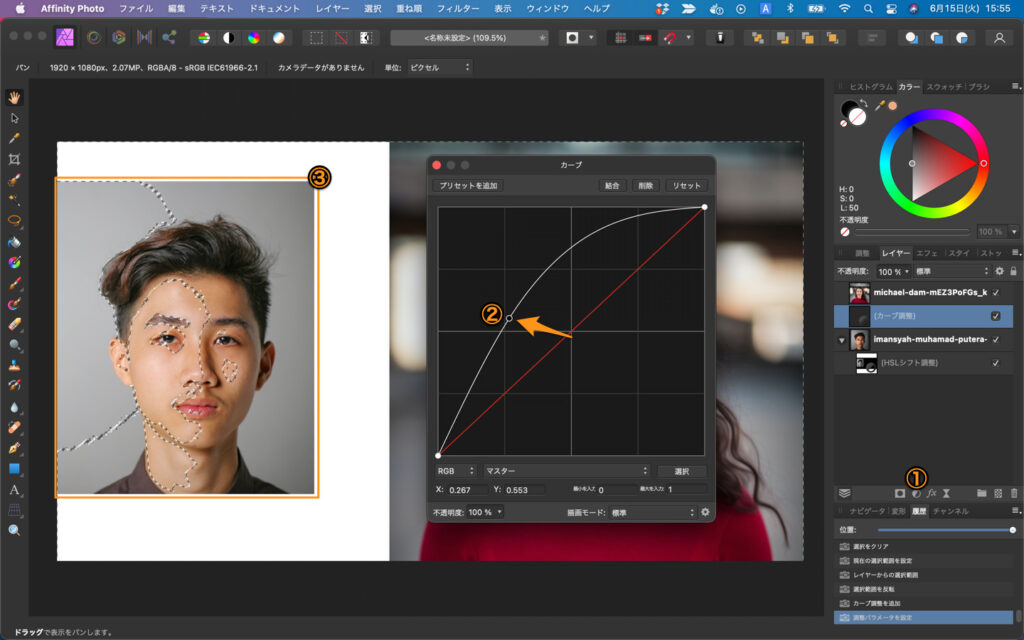Open the RGB color model dropdown in Curves
Screen dimensions: 1024x640
[456, 471]
